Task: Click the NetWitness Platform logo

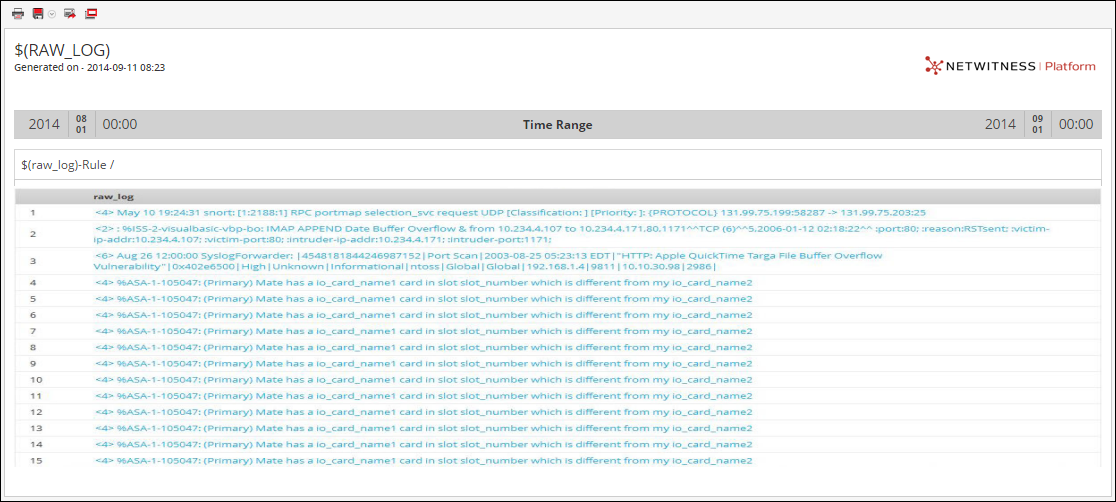Action: (x=1010, y=66)
